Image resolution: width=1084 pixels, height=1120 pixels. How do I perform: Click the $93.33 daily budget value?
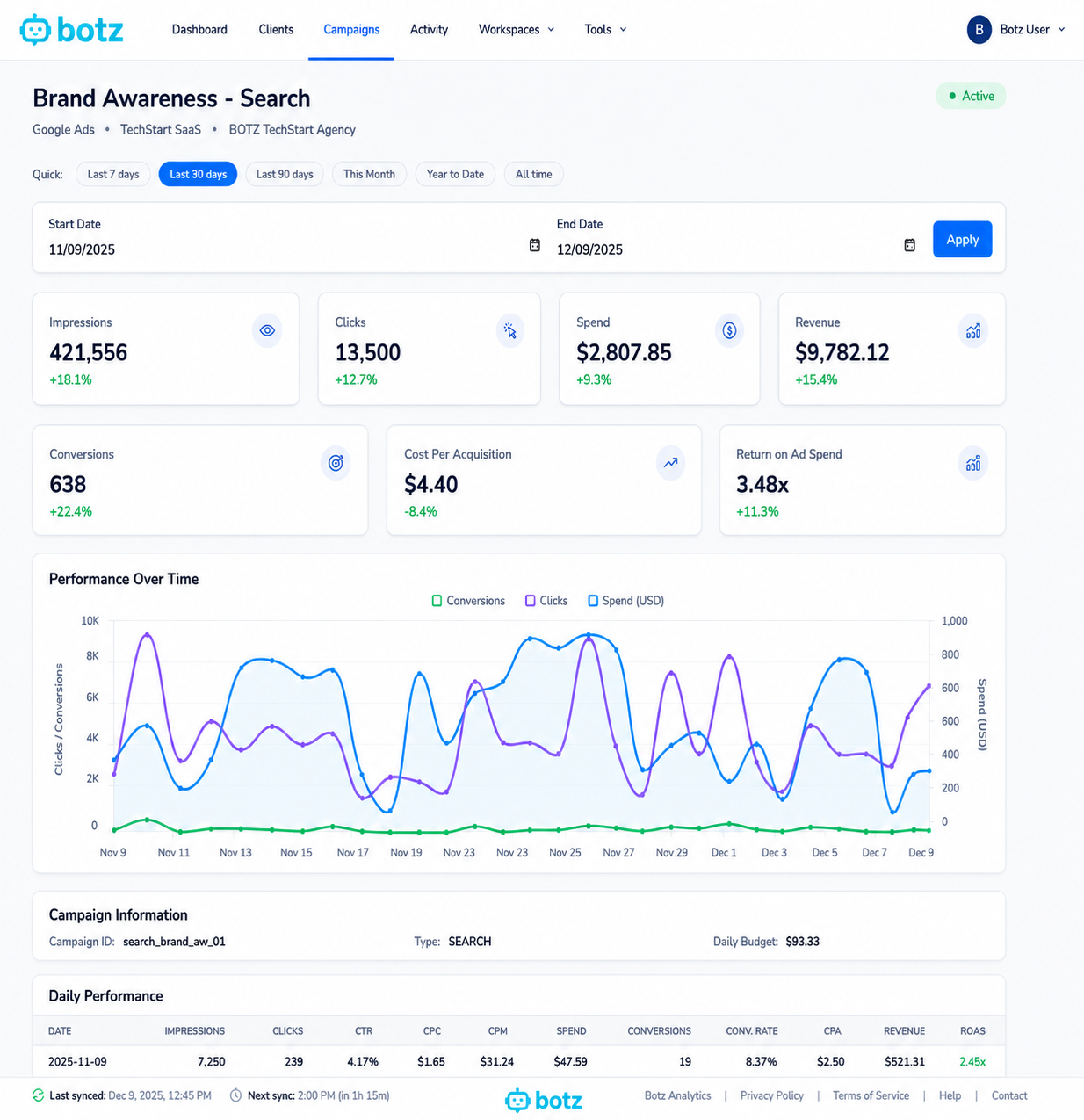coord(802,942)
